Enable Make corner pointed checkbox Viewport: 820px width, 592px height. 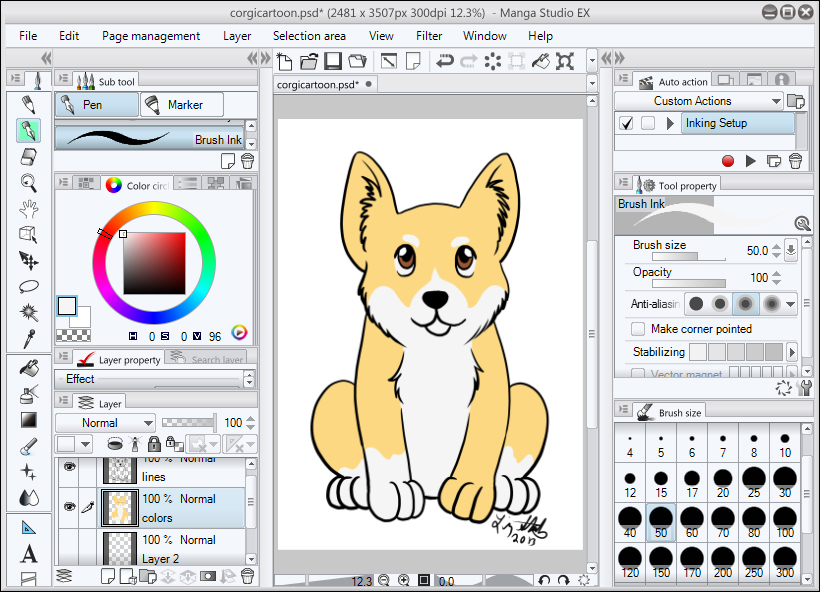click(638, 329)
